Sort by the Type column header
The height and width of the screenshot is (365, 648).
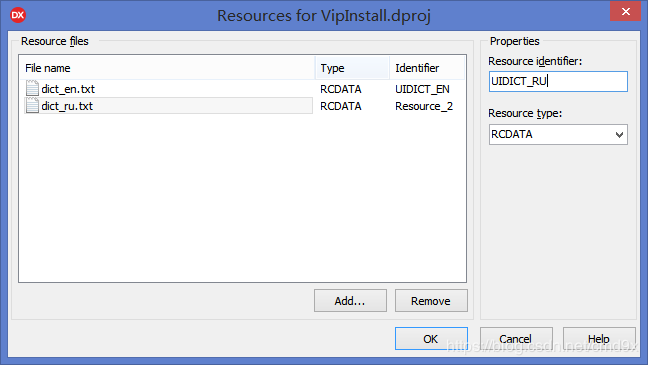tap(352, 68)
